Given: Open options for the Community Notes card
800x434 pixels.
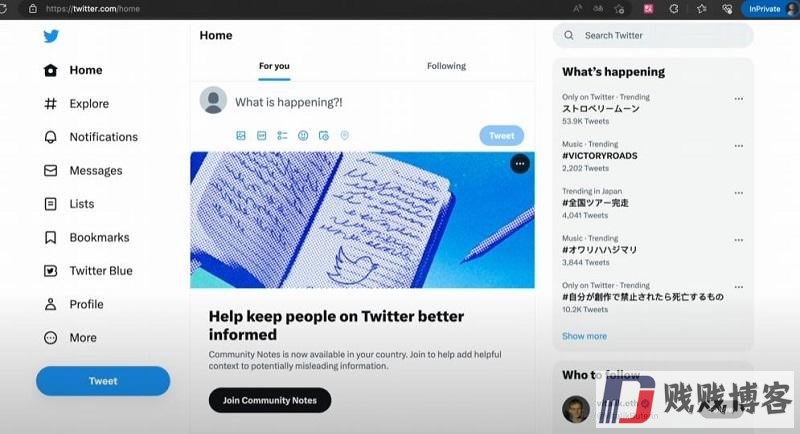Looking at the screenshot, I should [x=520, y=164].
